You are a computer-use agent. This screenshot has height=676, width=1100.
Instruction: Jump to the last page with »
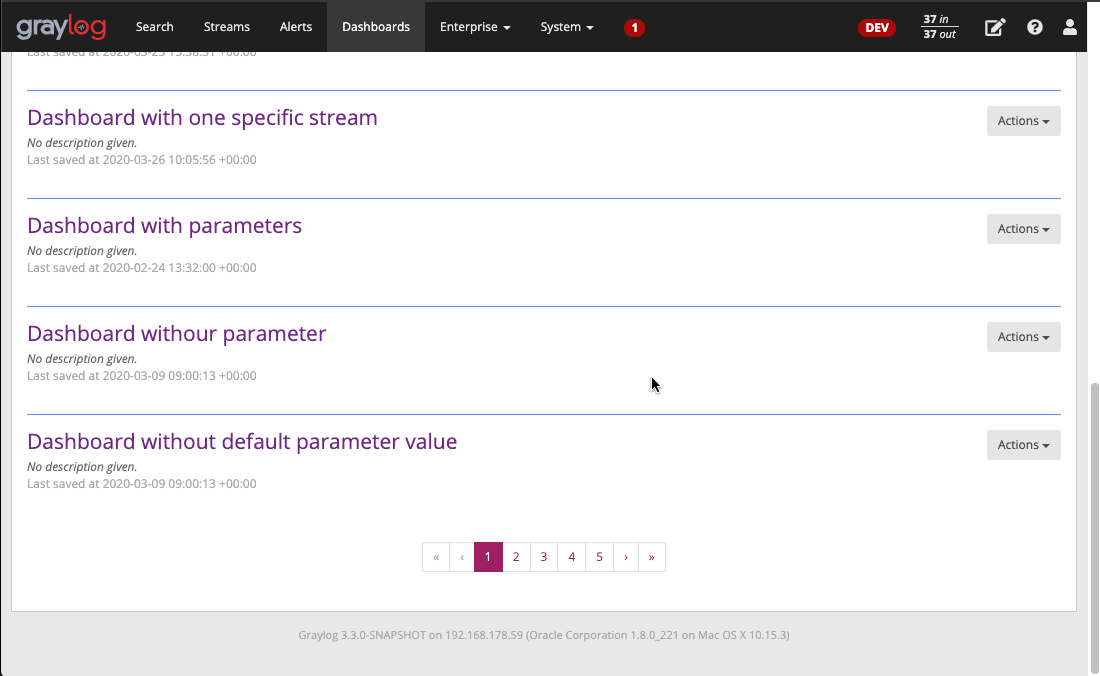tap(651, 557)
